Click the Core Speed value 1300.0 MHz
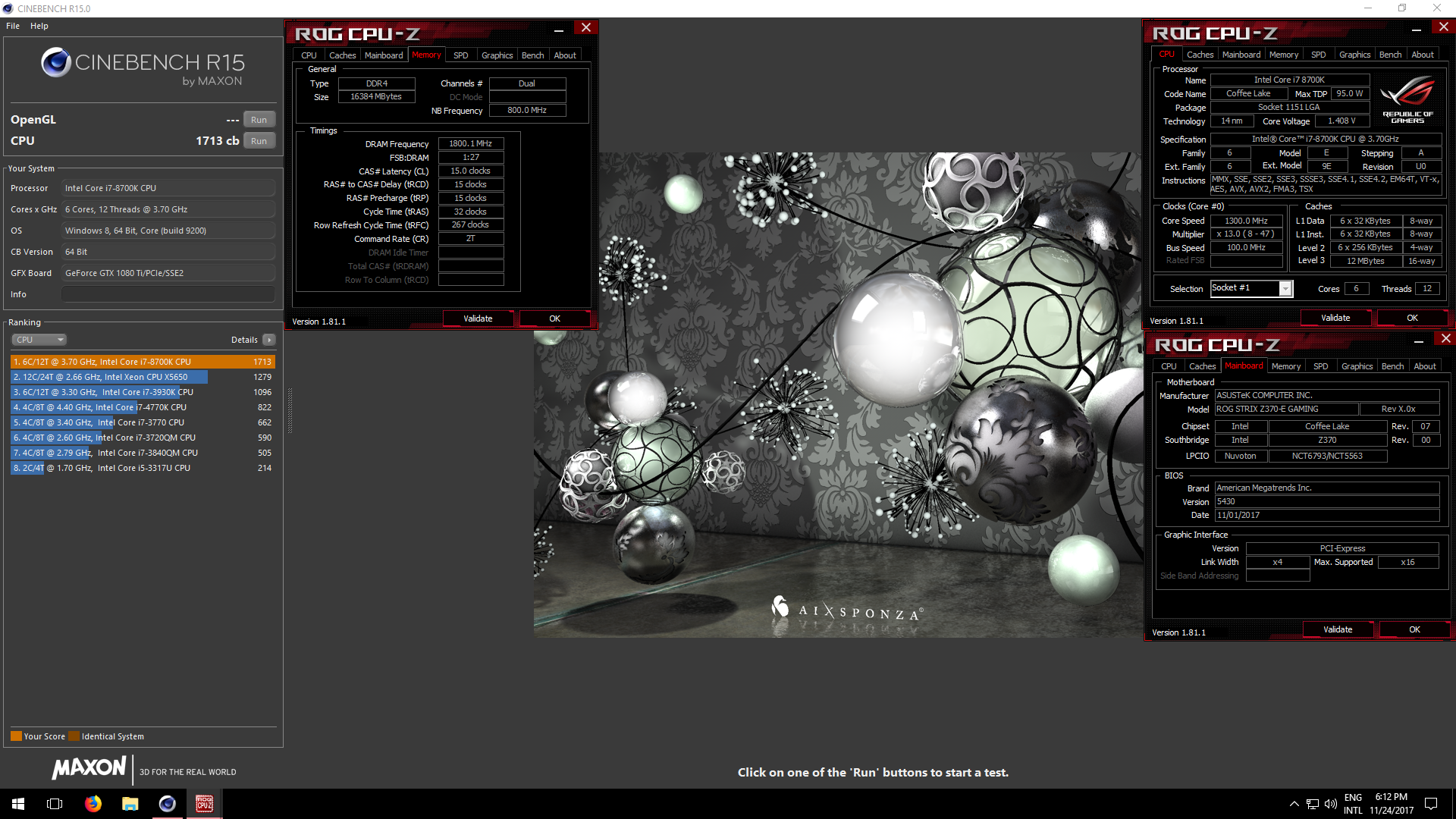Image resolution: width=1456 pixels, height=819 pixels. coord(1247,221)
